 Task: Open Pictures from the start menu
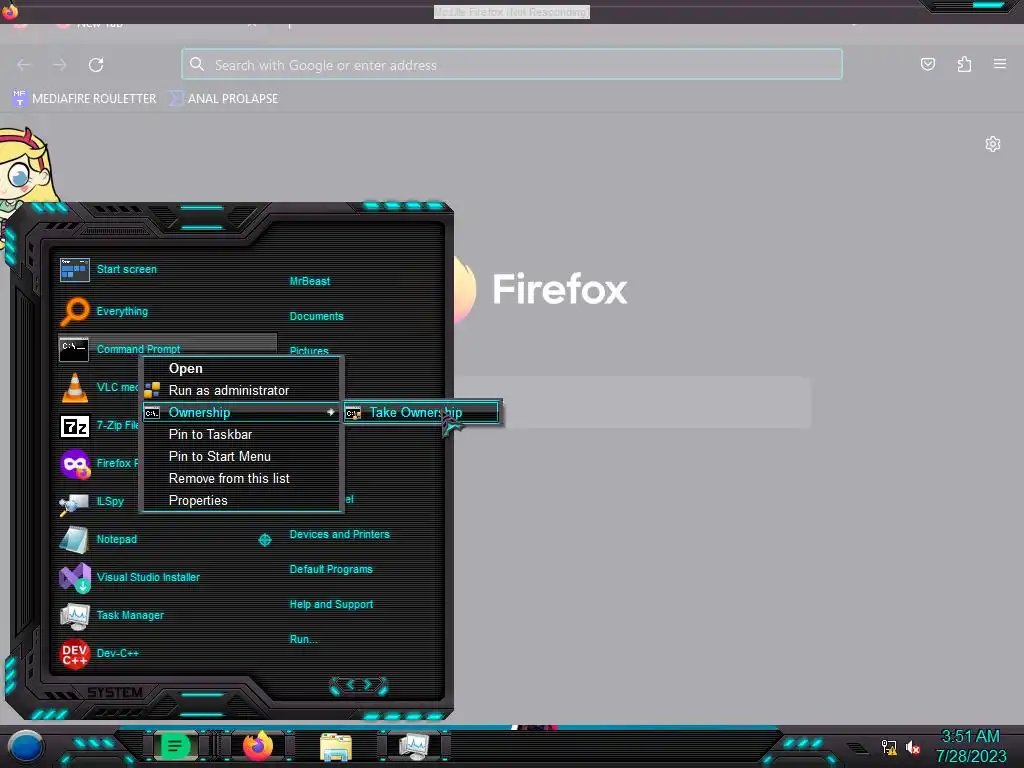309,351
